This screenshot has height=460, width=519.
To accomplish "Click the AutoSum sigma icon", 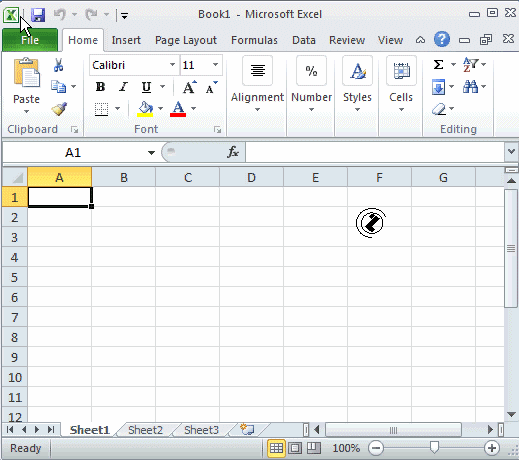I will pos(438,64).
